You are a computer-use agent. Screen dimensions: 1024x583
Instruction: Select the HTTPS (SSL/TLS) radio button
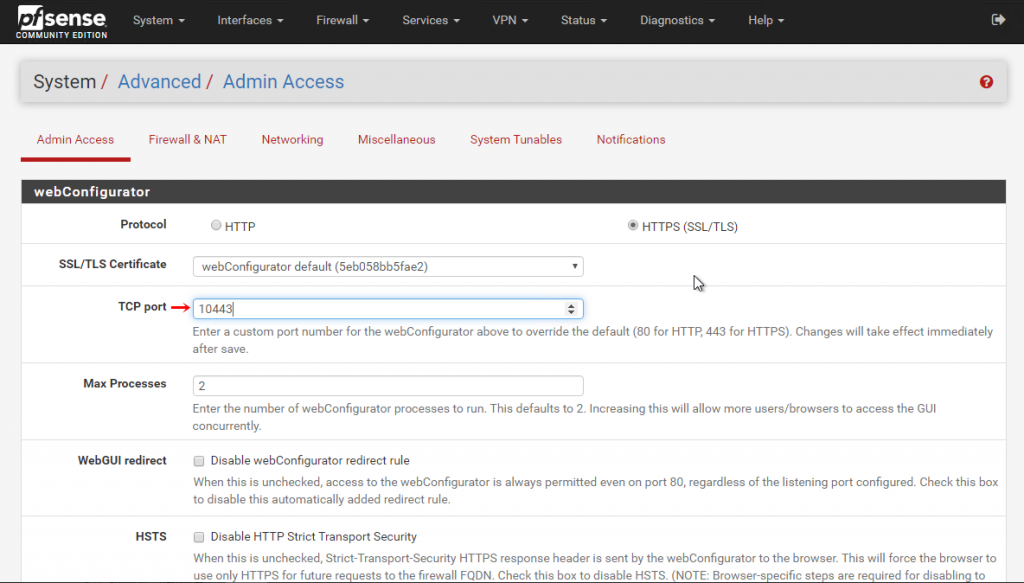pyautogui.click(x=632, y=225)
